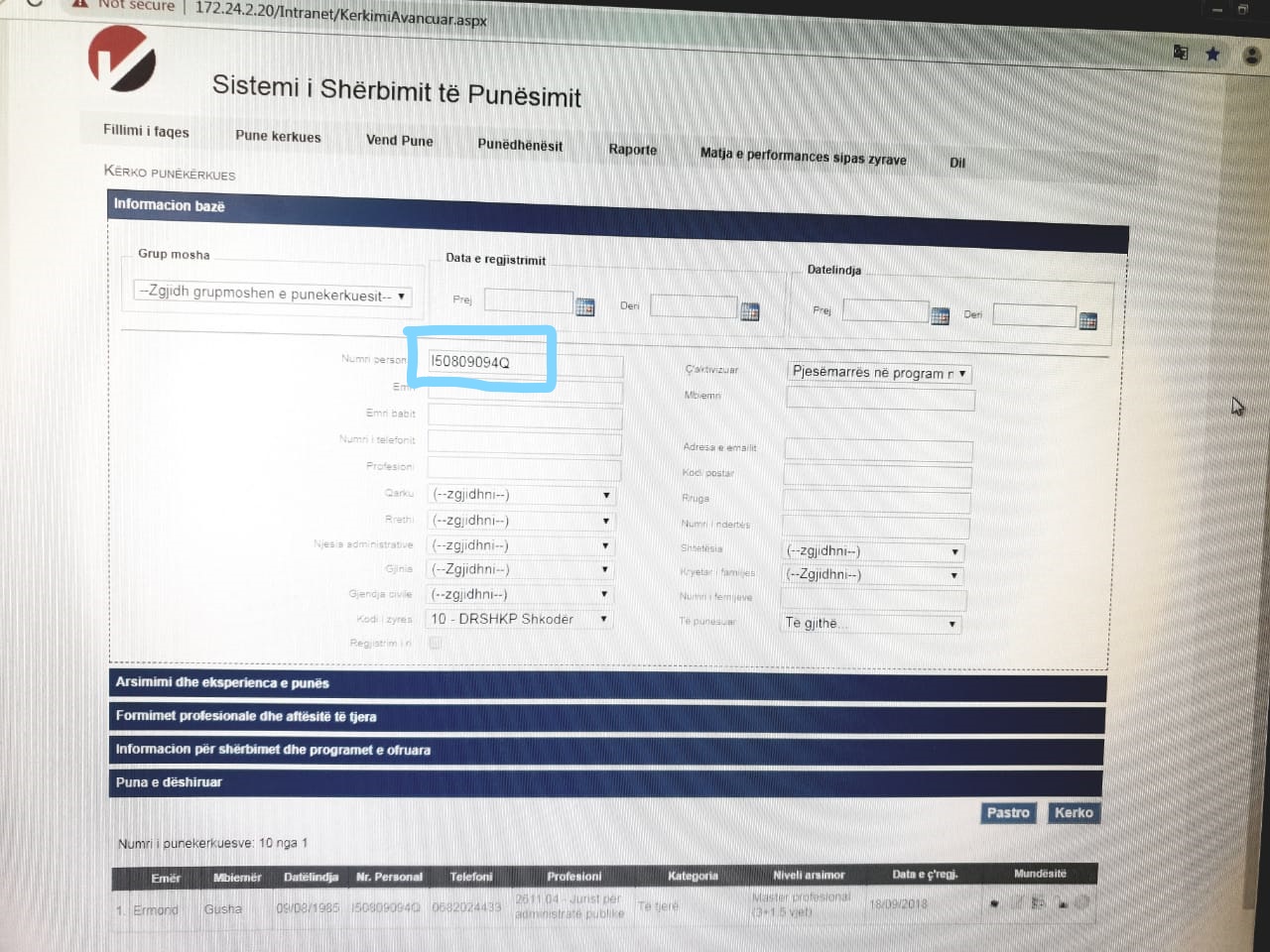Open the 'Grup mosha' age group dropdown
This screenshot has width=1270, height=952.
click(272, 295)
